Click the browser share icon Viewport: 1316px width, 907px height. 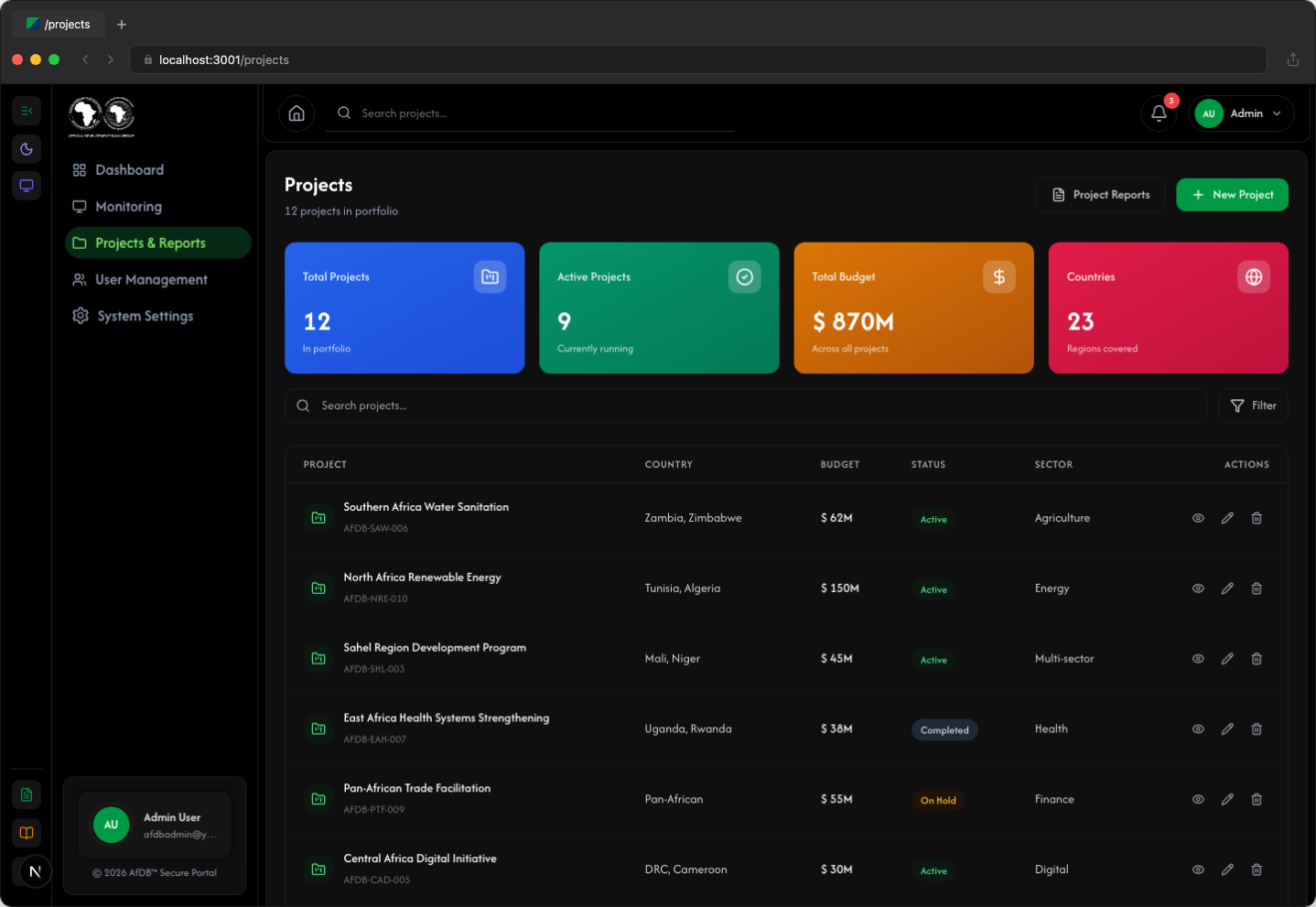pyautogui.click(x=1293, y=59)
